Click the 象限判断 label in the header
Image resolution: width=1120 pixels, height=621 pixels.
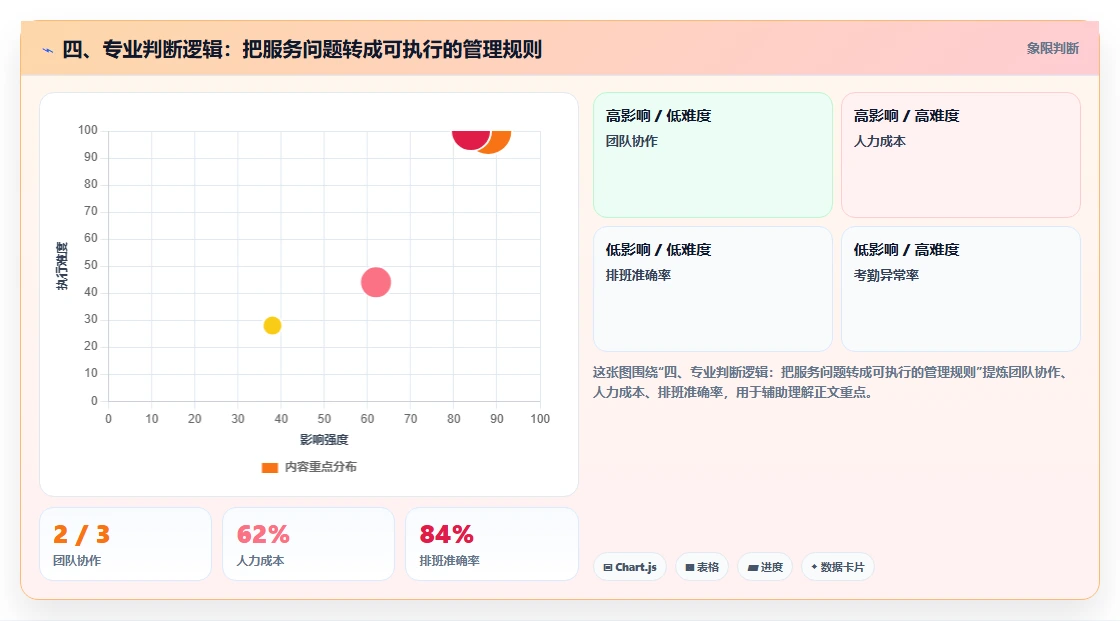point(1052,49)
